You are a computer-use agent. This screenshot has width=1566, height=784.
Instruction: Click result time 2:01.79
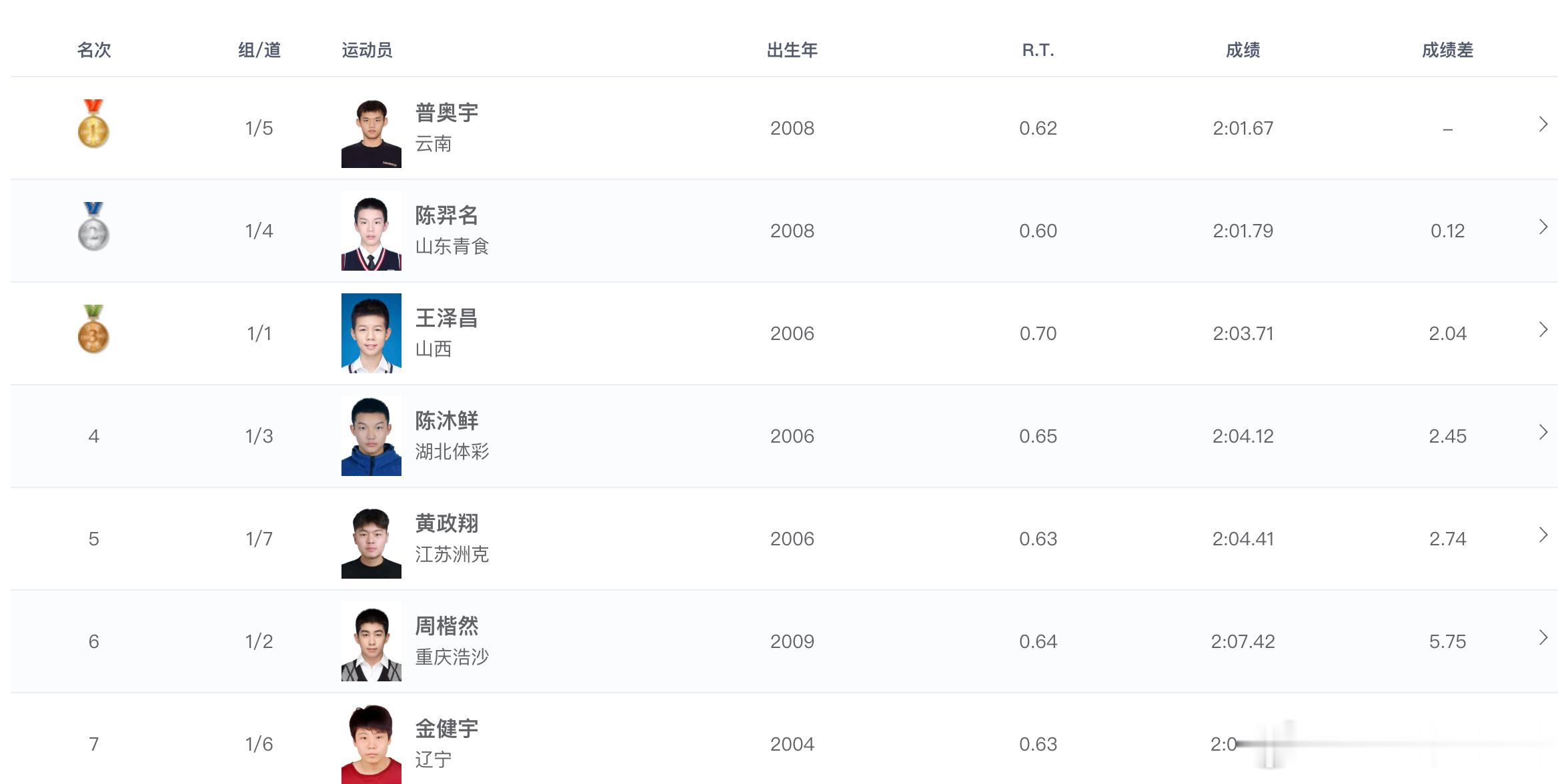coord(1243,231)
